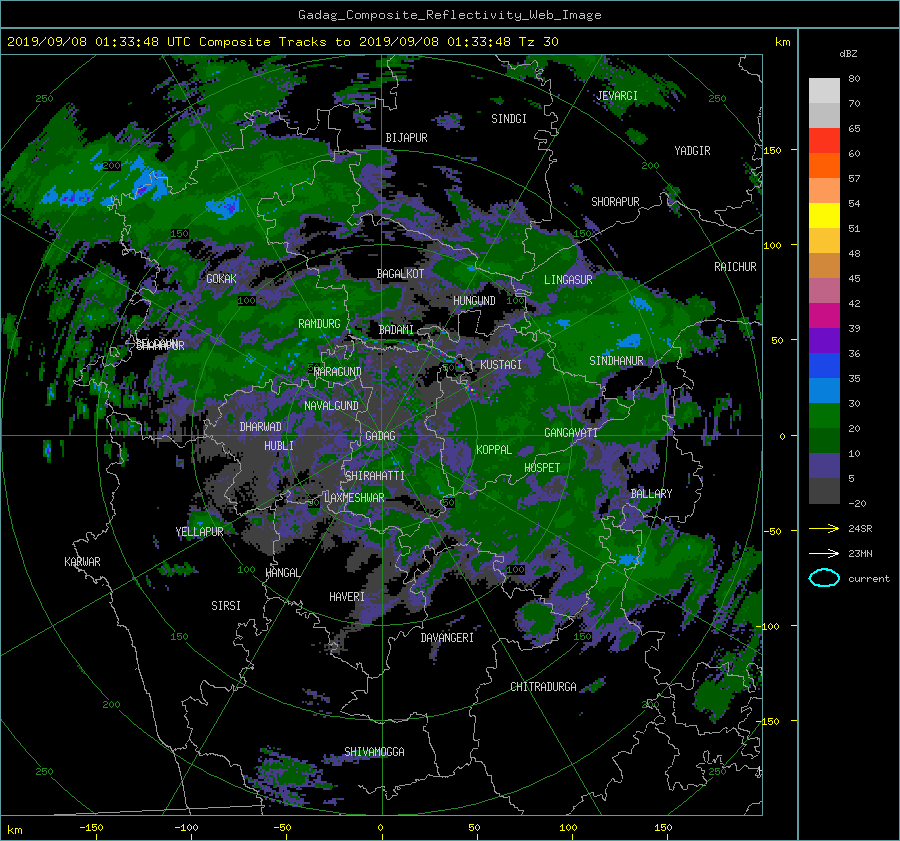
Task: Click the 100 tick on bottom km axis
Action: pyautogui.click(x=568, y=828)
